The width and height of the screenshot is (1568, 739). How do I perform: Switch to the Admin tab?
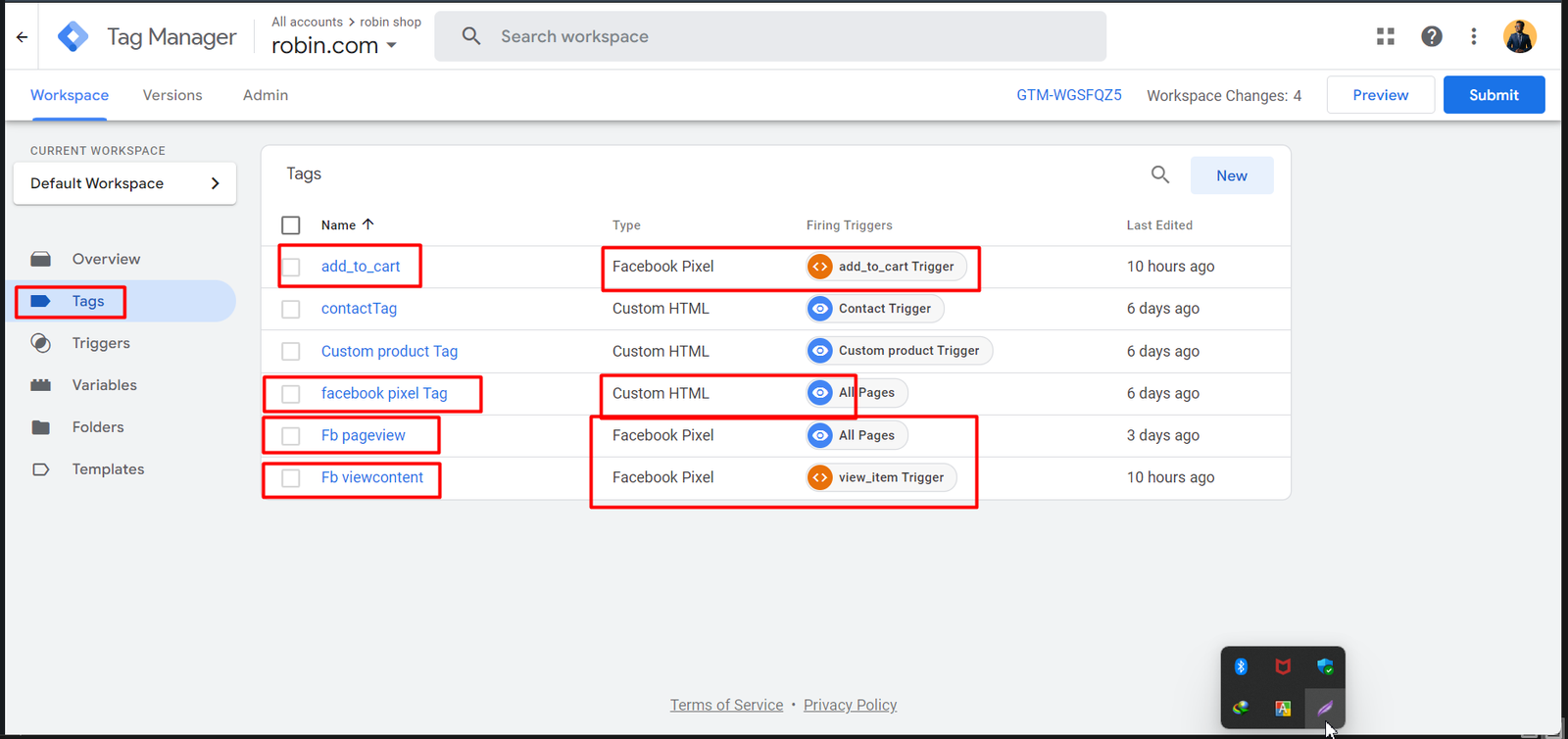point(266,95)
